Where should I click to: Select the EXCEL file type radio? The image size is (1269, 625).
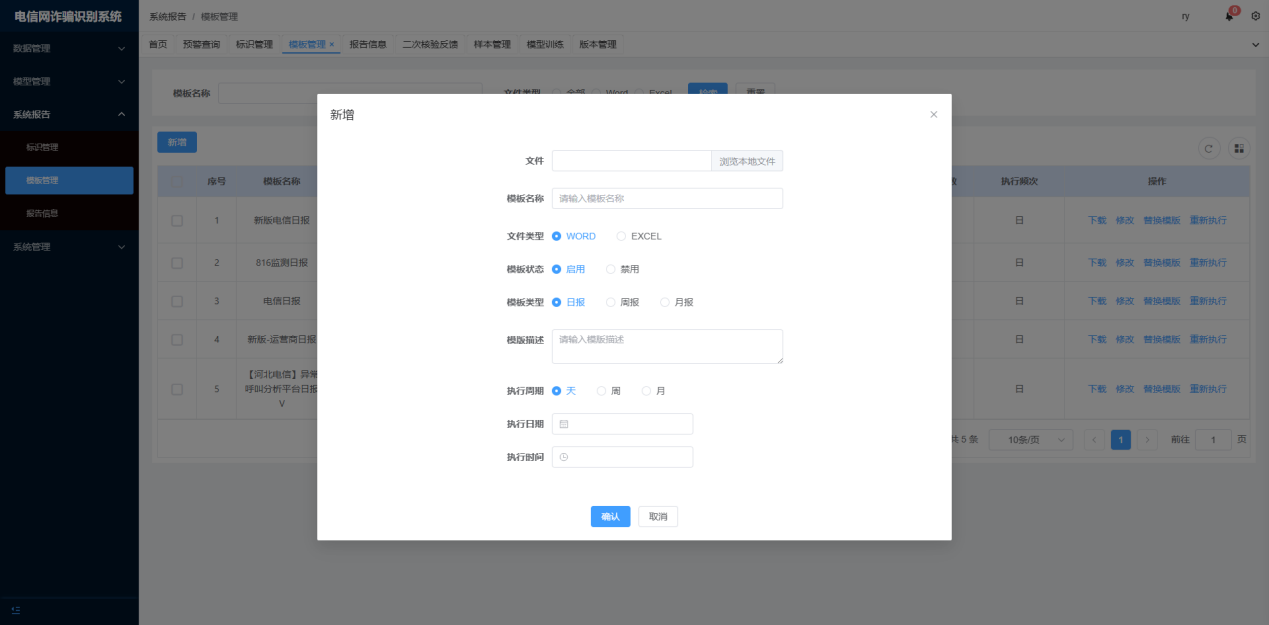621,237
